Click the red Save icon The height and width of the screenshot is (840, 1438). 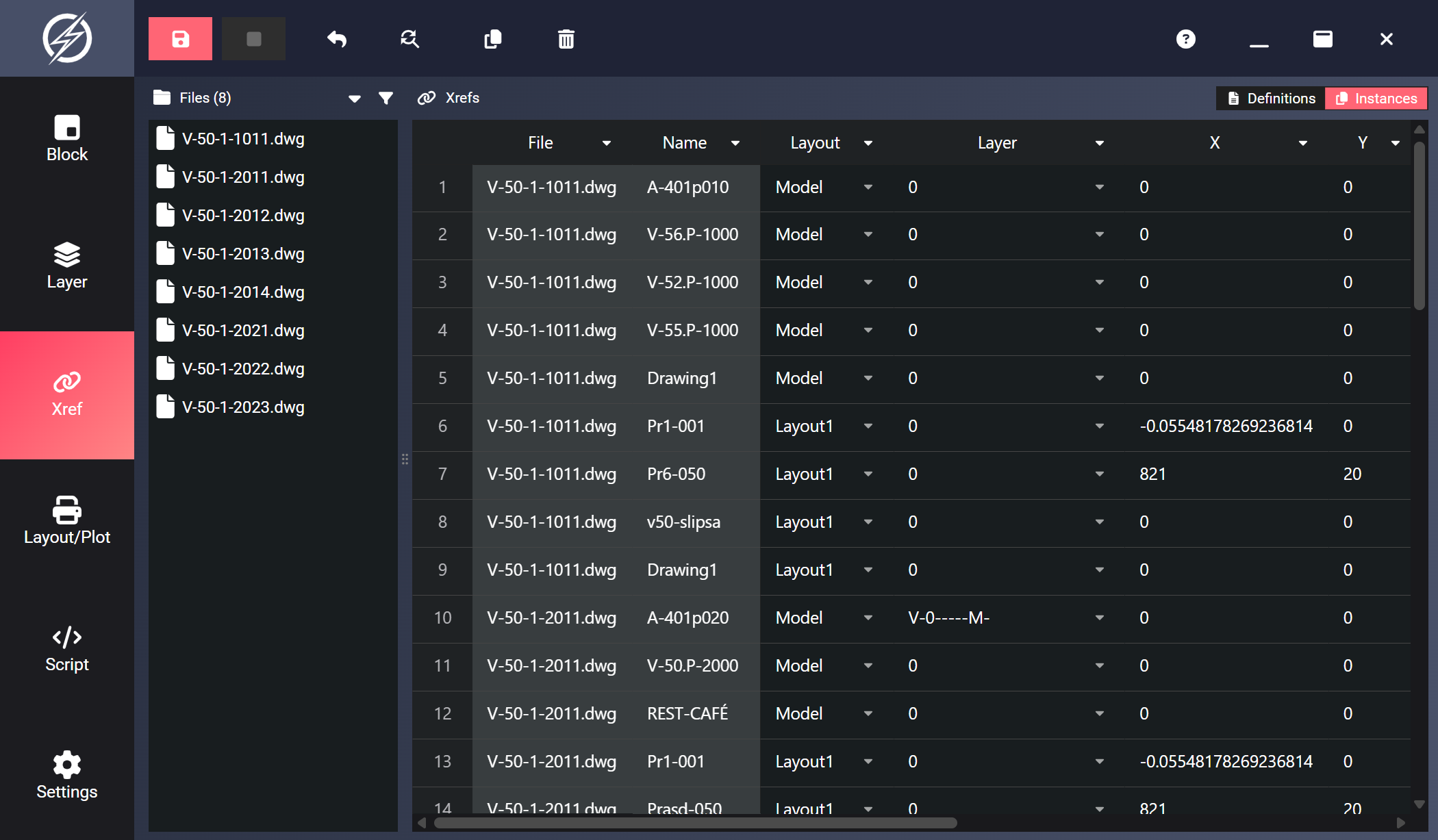(x=180, y=39)
